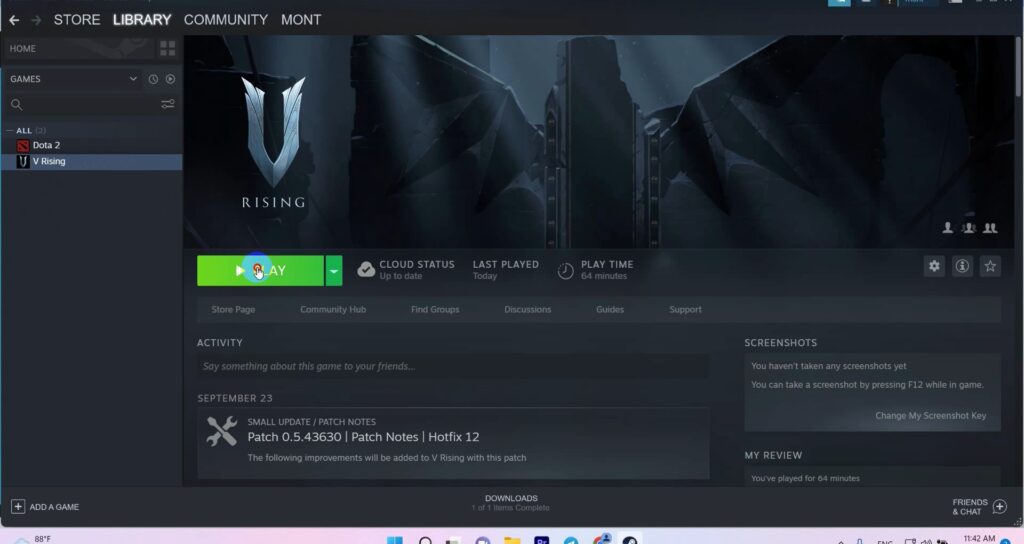Open the game info icon
Viewport: 1024px width, 544px height.
[962, 266]
